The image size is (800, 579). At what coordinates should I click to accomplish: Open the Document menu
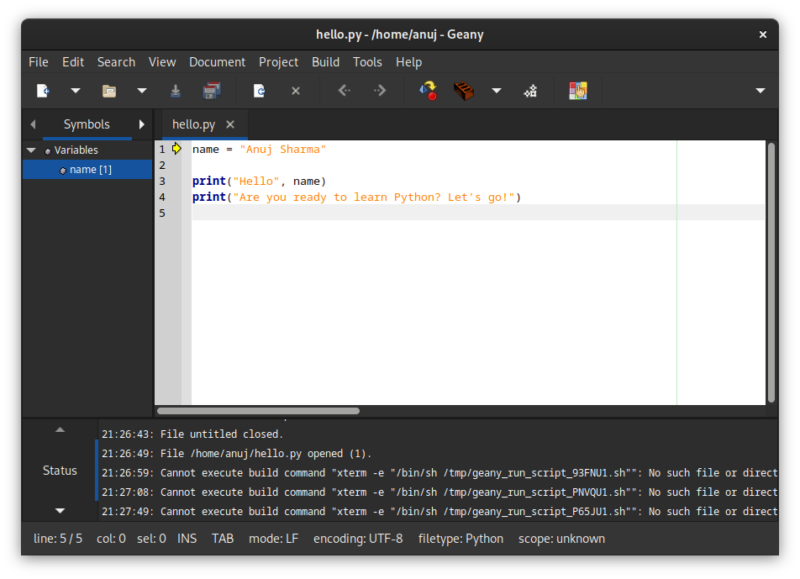(217, 61)
